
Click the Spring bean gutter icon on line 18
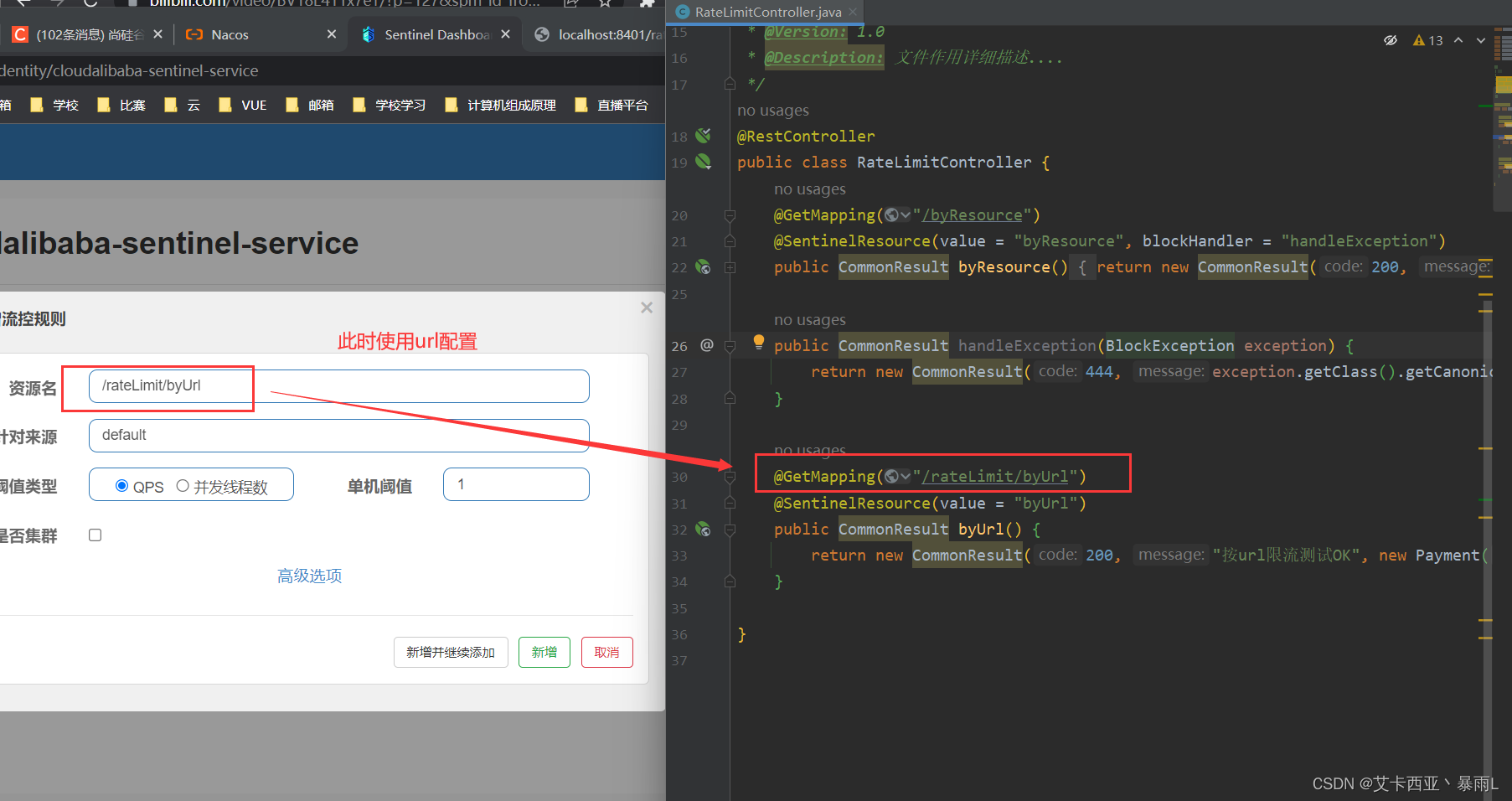(x=703, y=135)
